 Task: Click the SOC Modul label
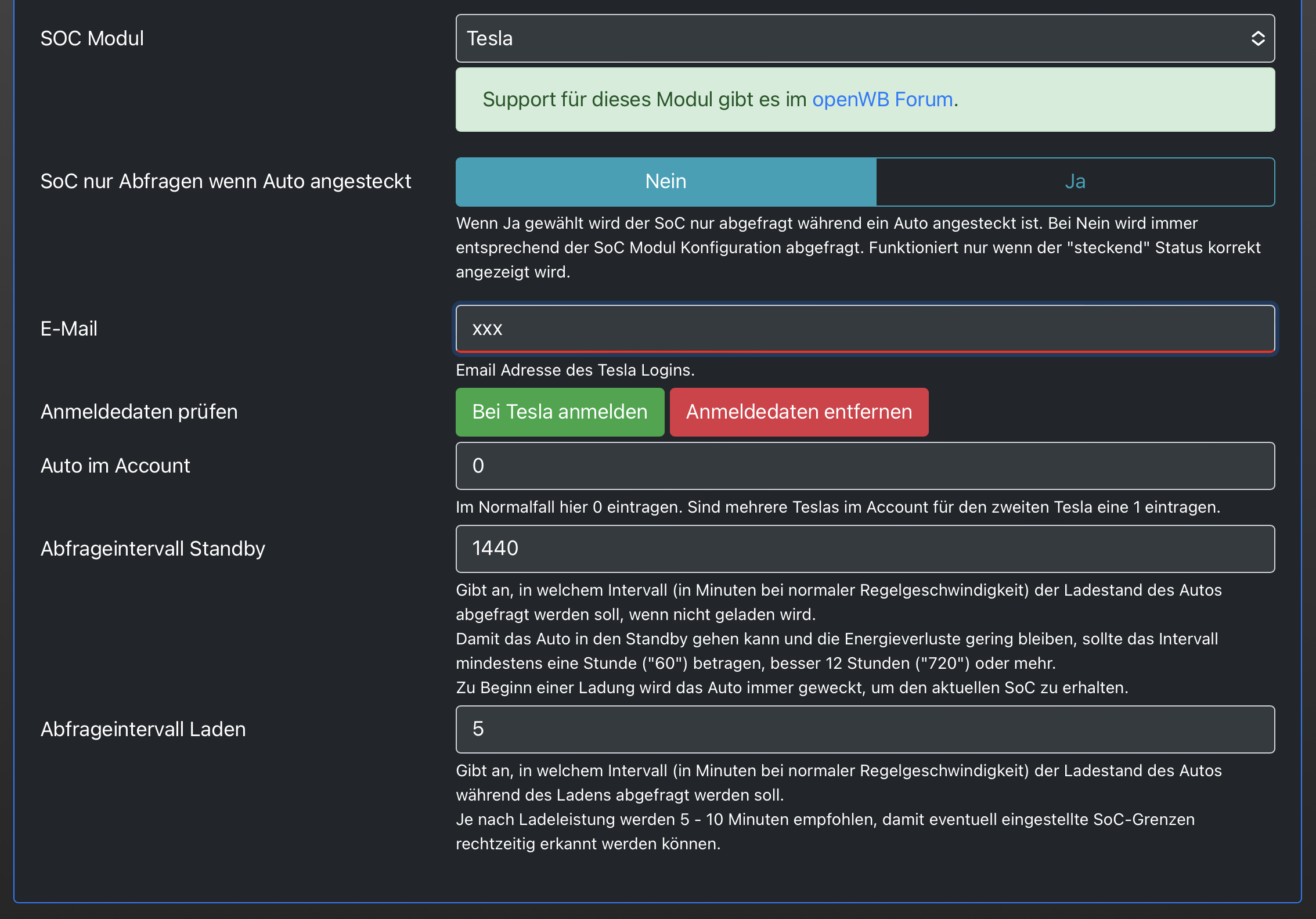click(92, 38)
